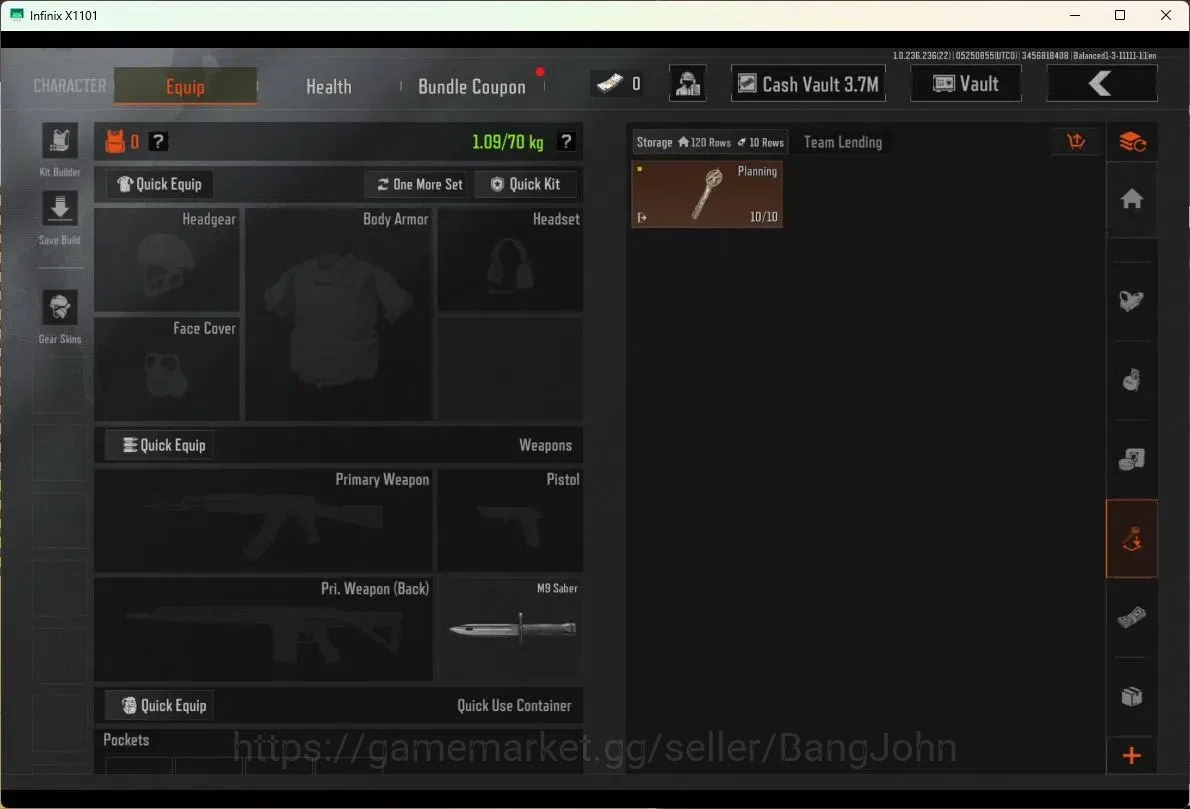Minimize the Infinix X1101 window
The width and height of the screenshot is (1190, 809).
click(1075, 15)
